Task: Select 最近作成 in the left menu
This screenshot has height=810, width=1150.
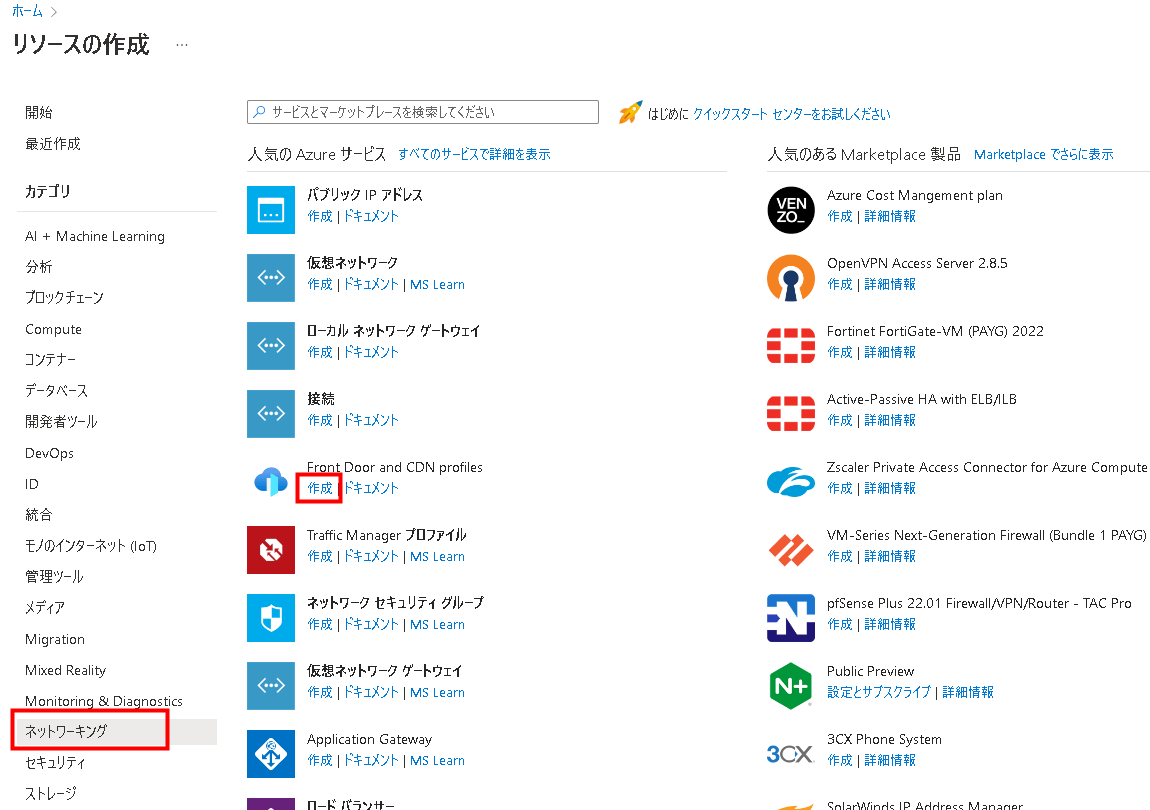Action: tap(53, 144)
